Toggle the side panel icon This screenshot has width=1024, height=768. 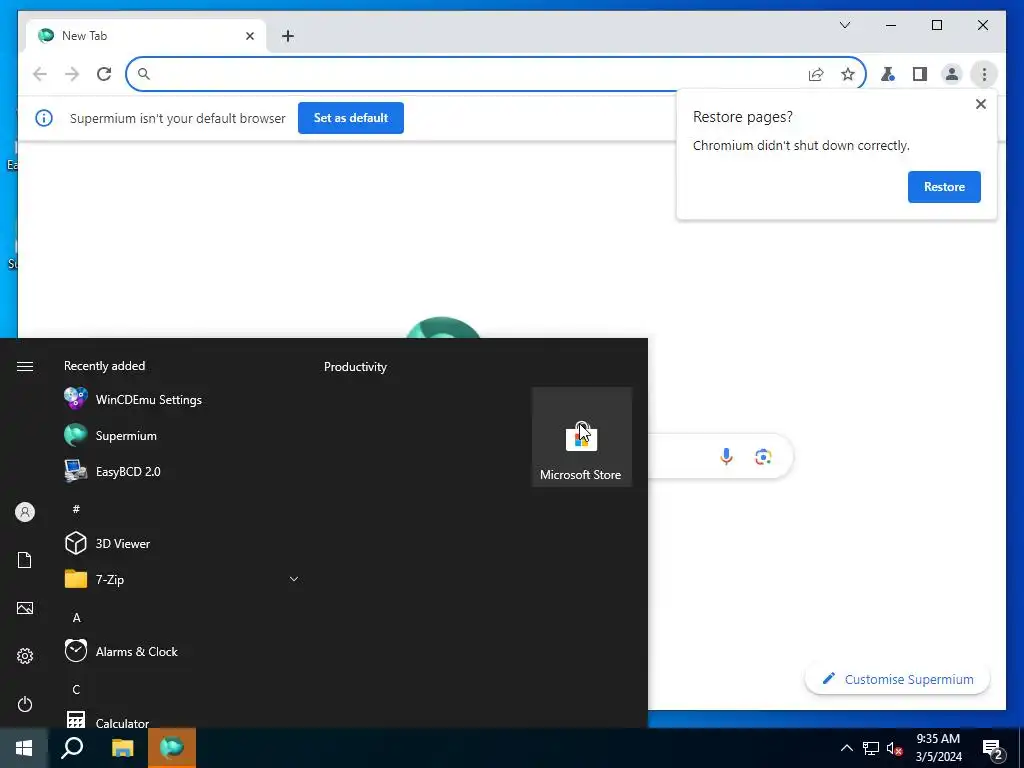point(920,74)
